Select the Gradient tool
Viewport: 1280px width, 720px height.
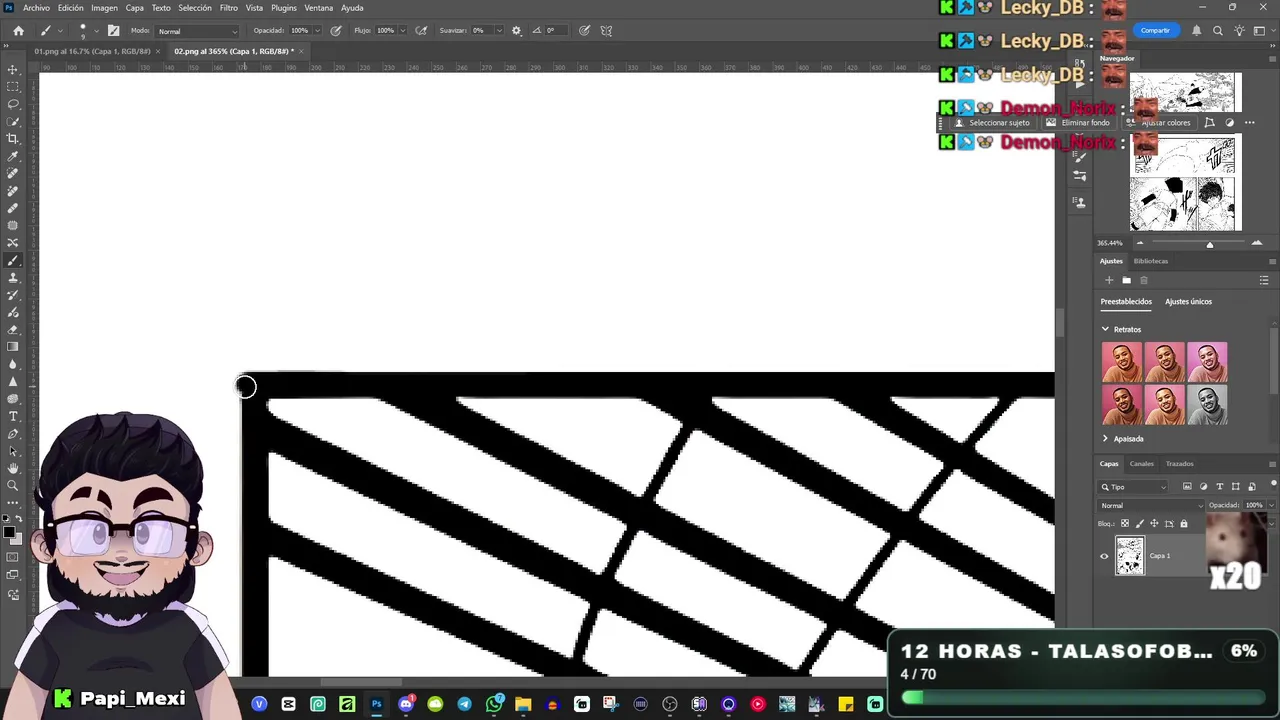click(13, 346)
